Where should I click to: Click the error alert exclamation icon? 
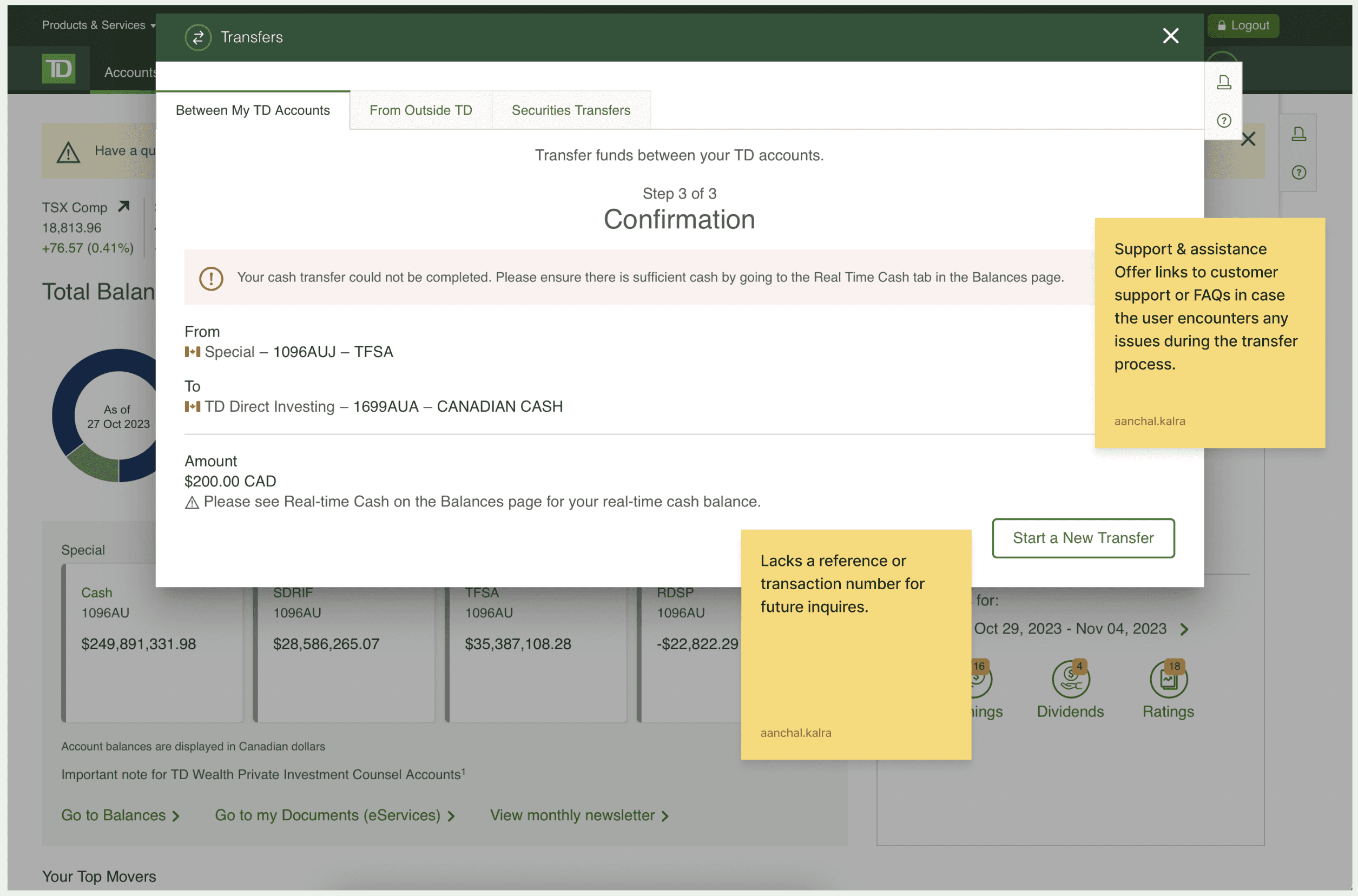point(211,278)
